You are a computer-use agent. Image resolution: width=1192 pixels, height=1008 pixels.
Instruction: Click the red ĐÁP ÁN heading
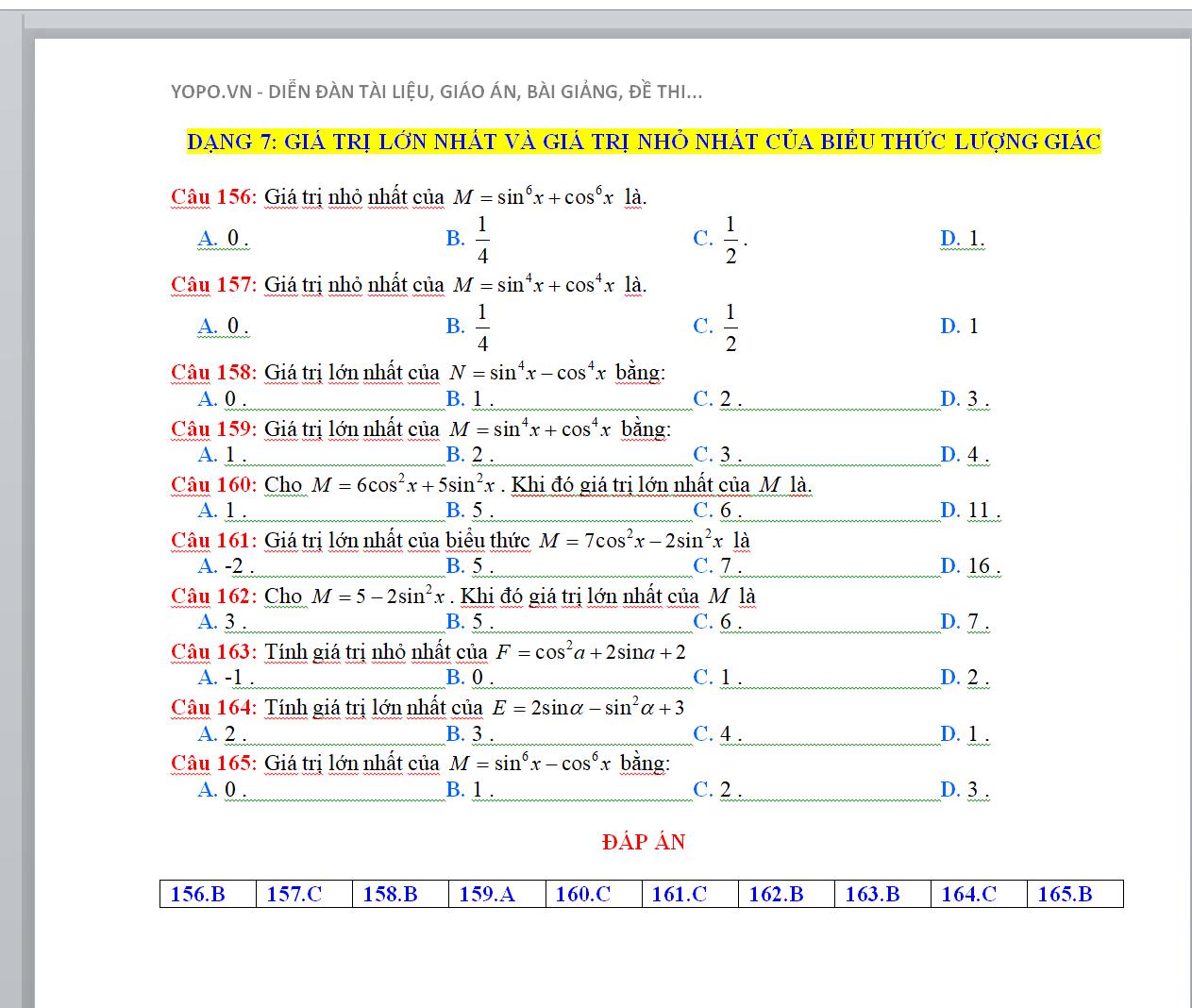coord(644,842)
